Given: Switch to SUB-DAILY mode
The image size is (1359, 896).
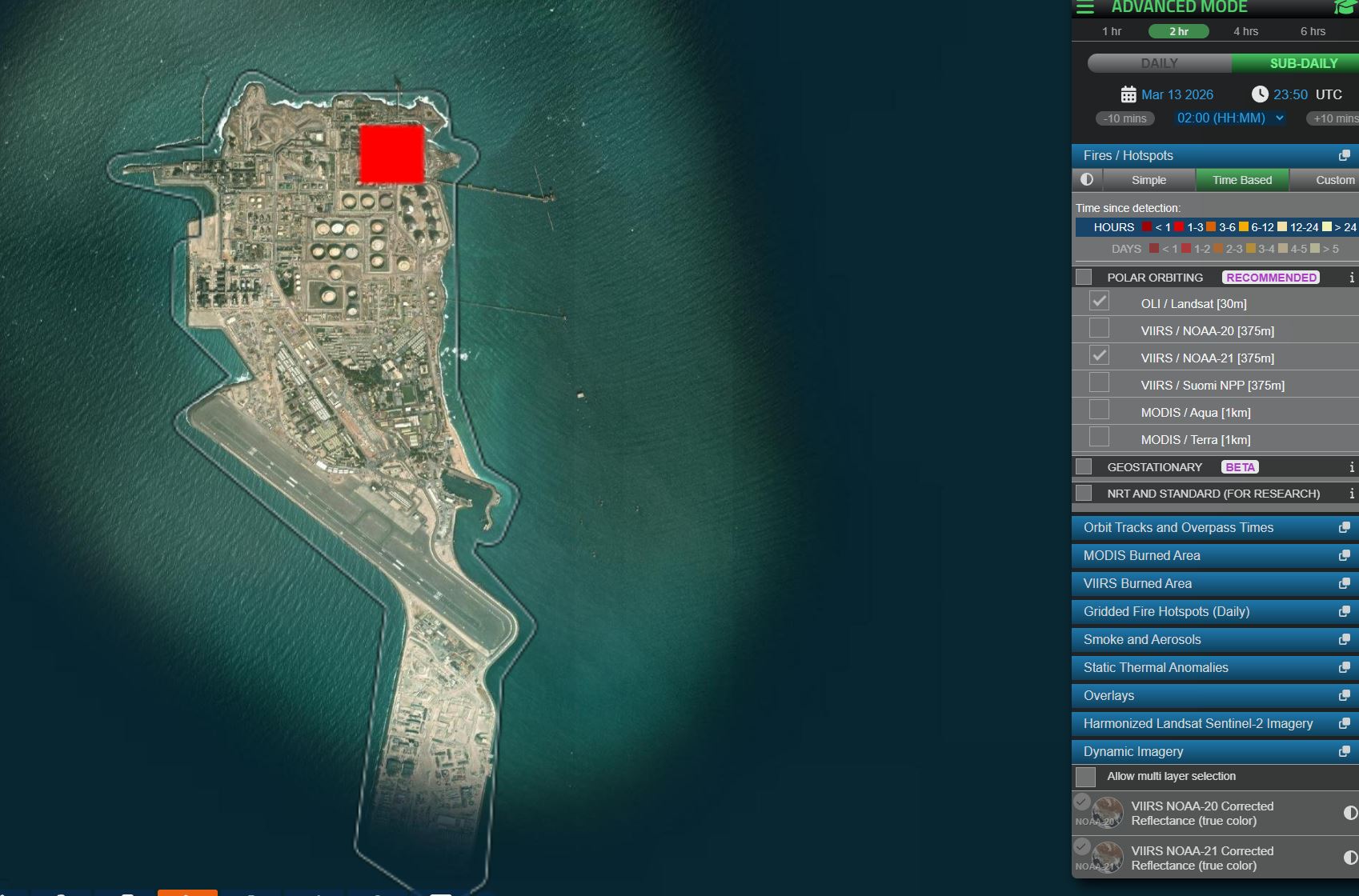Looking at the screenshot, I should 1296,63.
